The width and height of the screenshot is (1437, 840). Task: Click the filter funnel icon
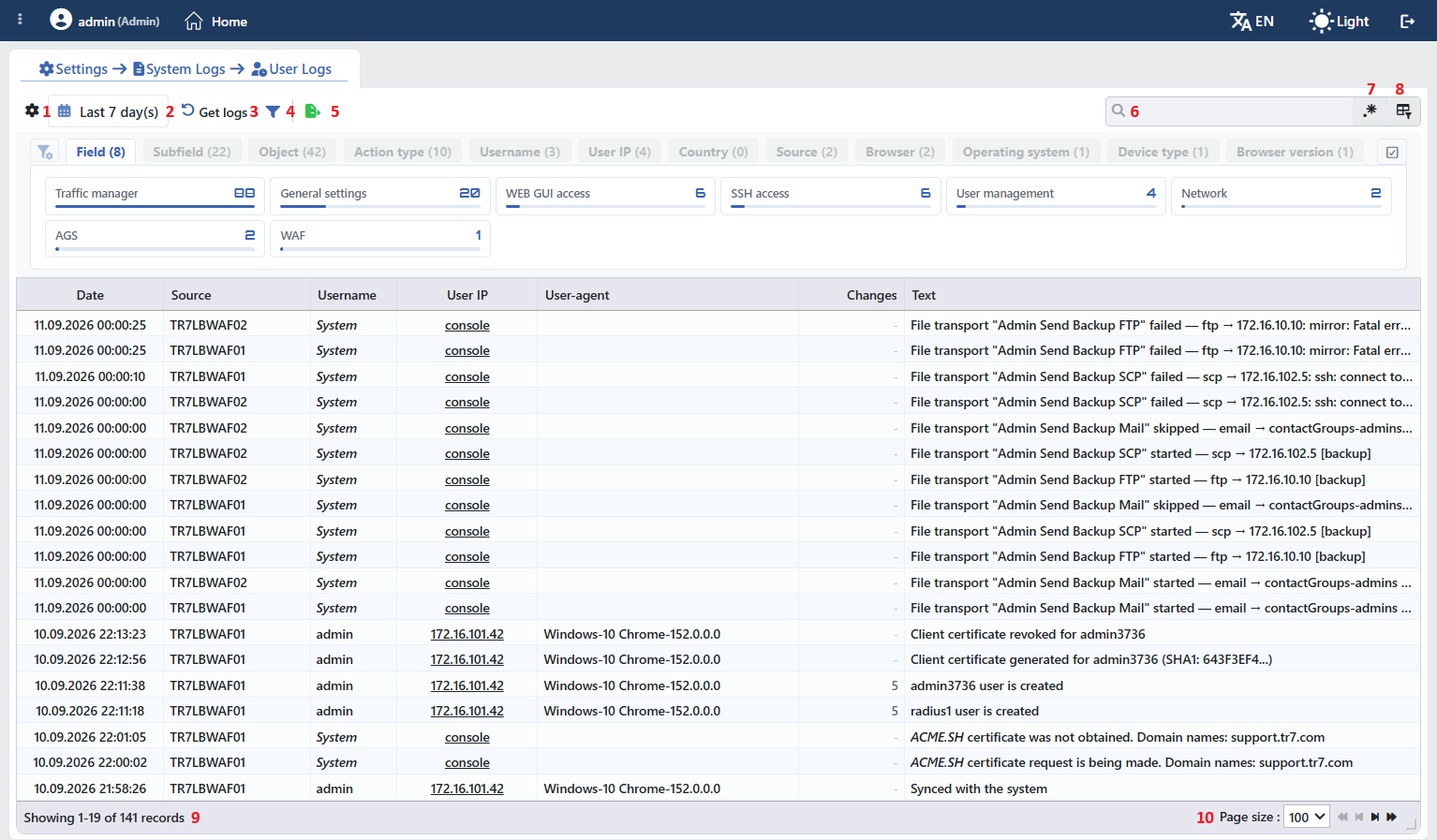click(x=273, y=111)
